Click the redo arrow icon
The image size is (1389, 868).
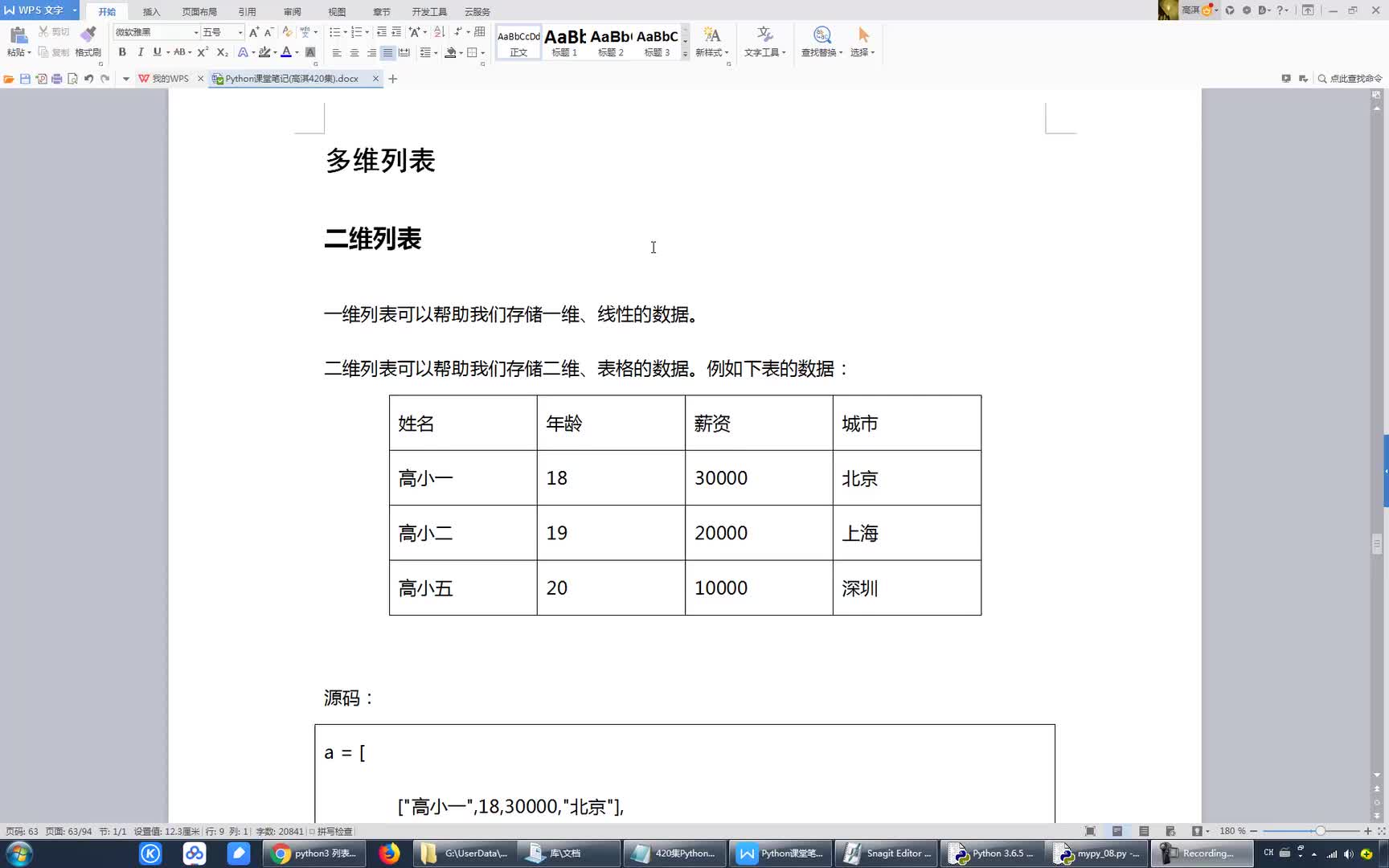click(104, 79)
